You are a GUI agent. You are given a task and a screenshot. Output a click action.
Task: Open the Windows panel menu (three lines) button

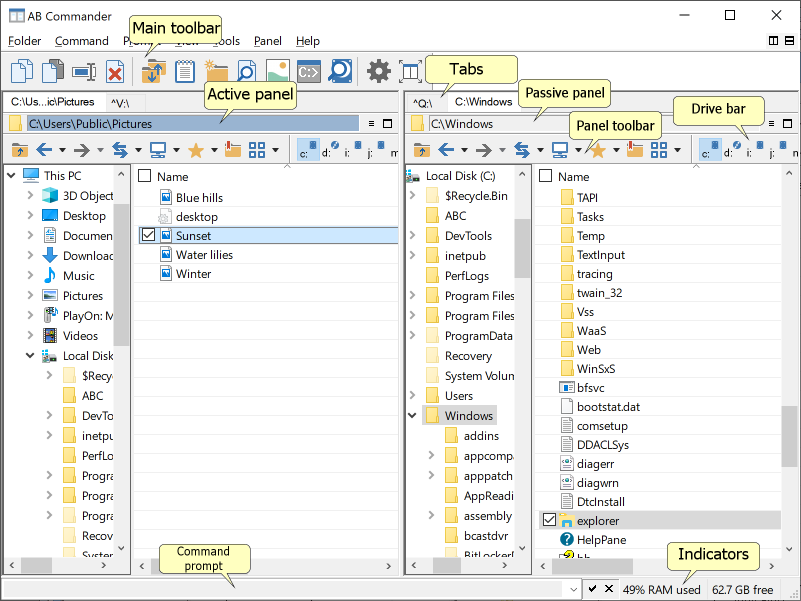(771, 124)
